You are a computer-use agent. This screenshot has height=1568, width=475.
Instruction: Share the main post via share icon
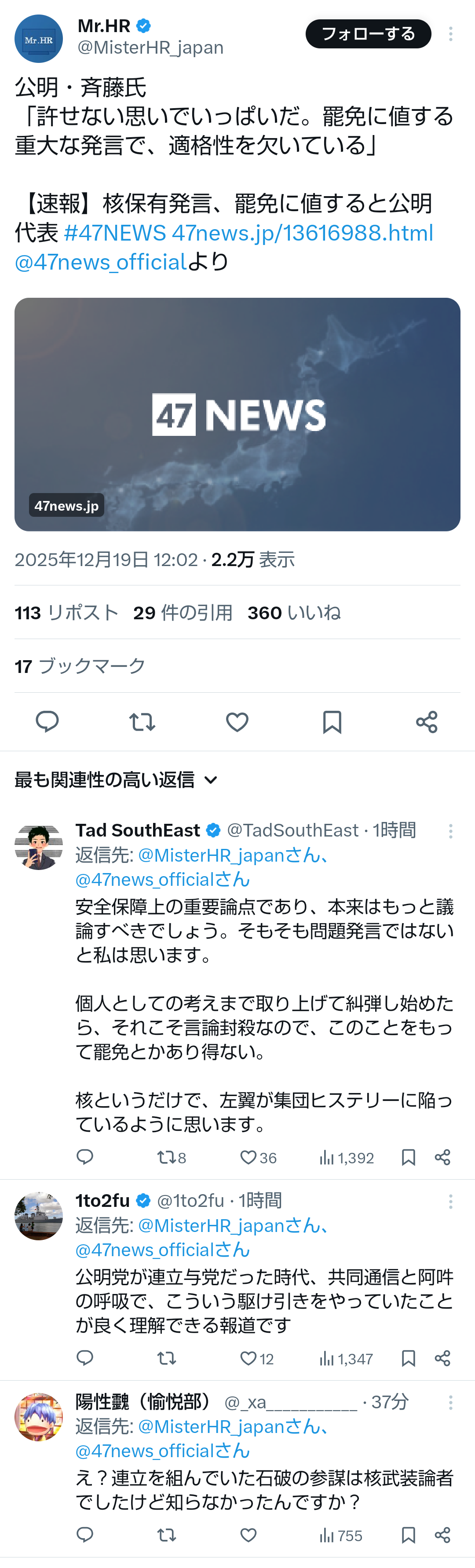coord(426,722)
